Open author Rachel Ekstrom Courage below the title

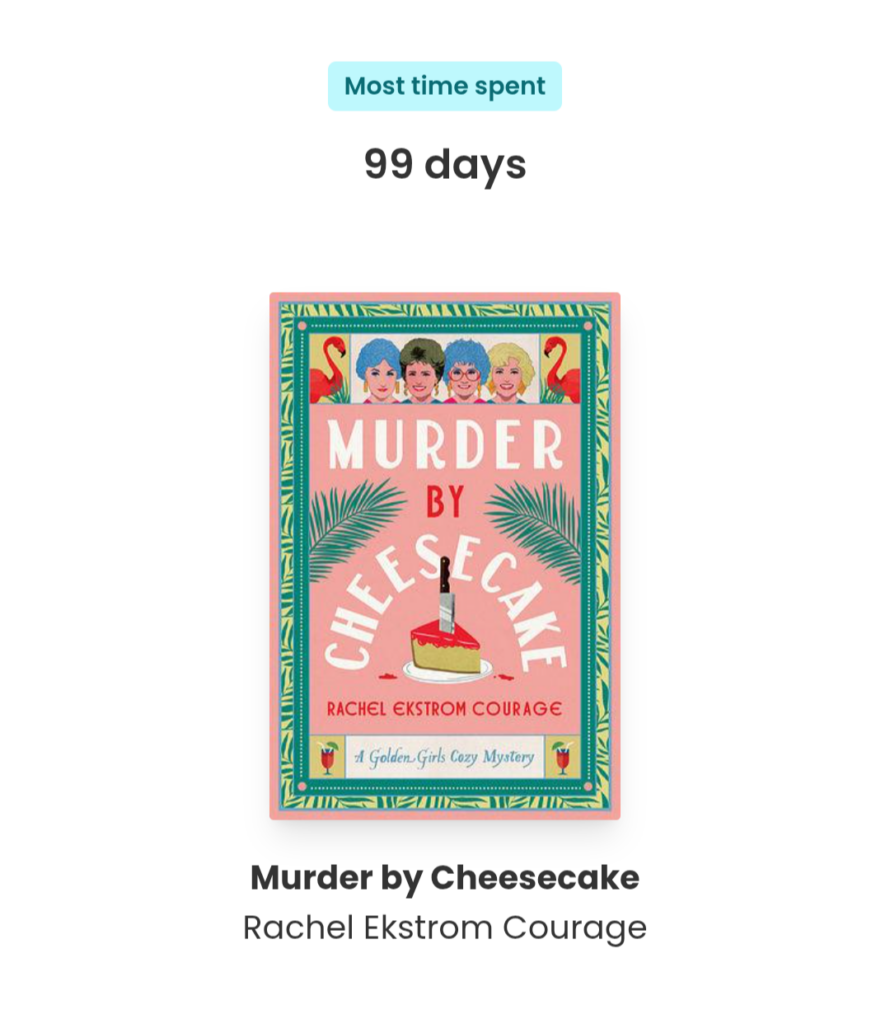pyautogui.click(x=445, y=927)
